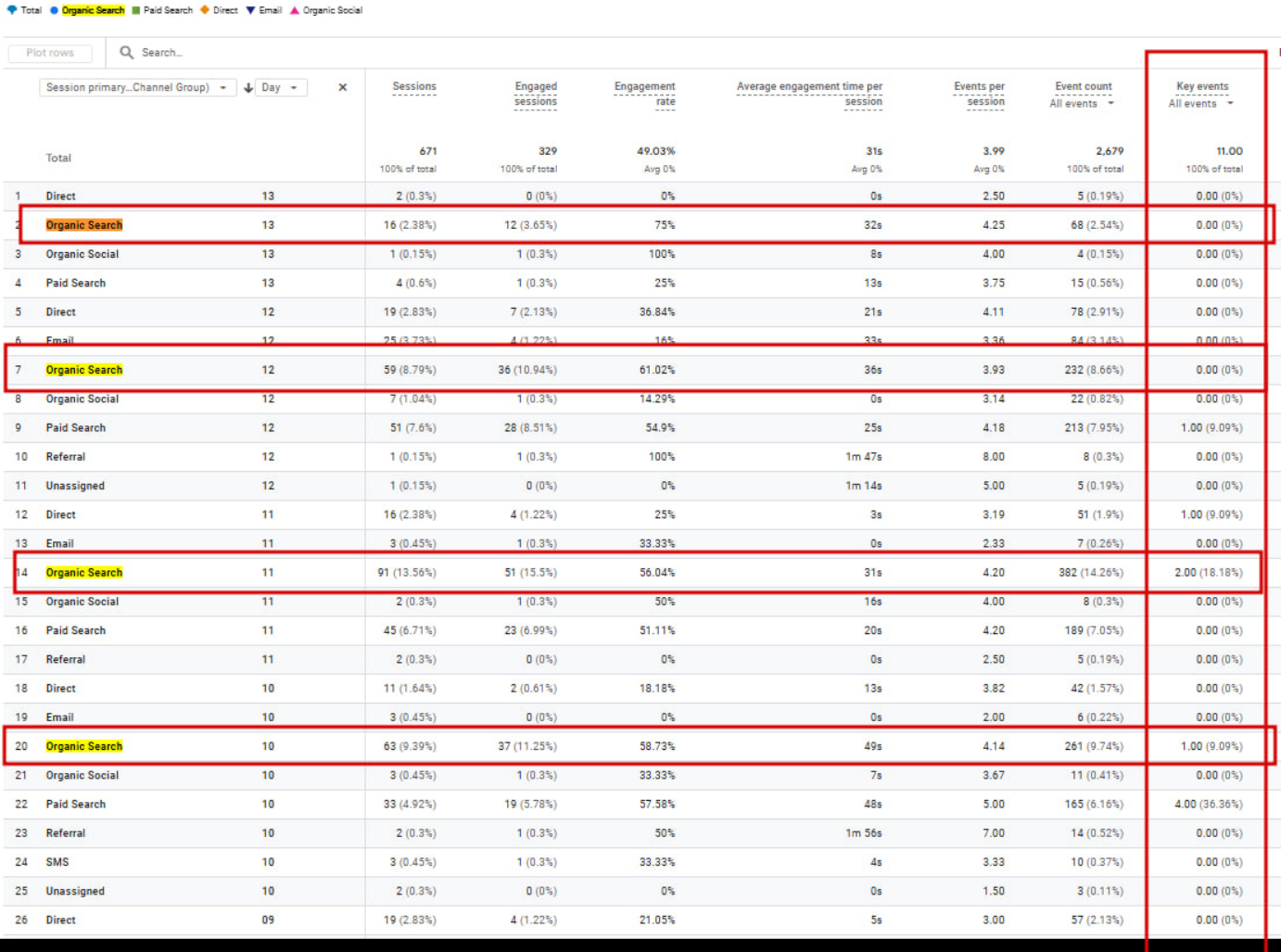1281x952 pixels.
Task: Click the orange Direct legend diamond
Action: coord(205,10)
